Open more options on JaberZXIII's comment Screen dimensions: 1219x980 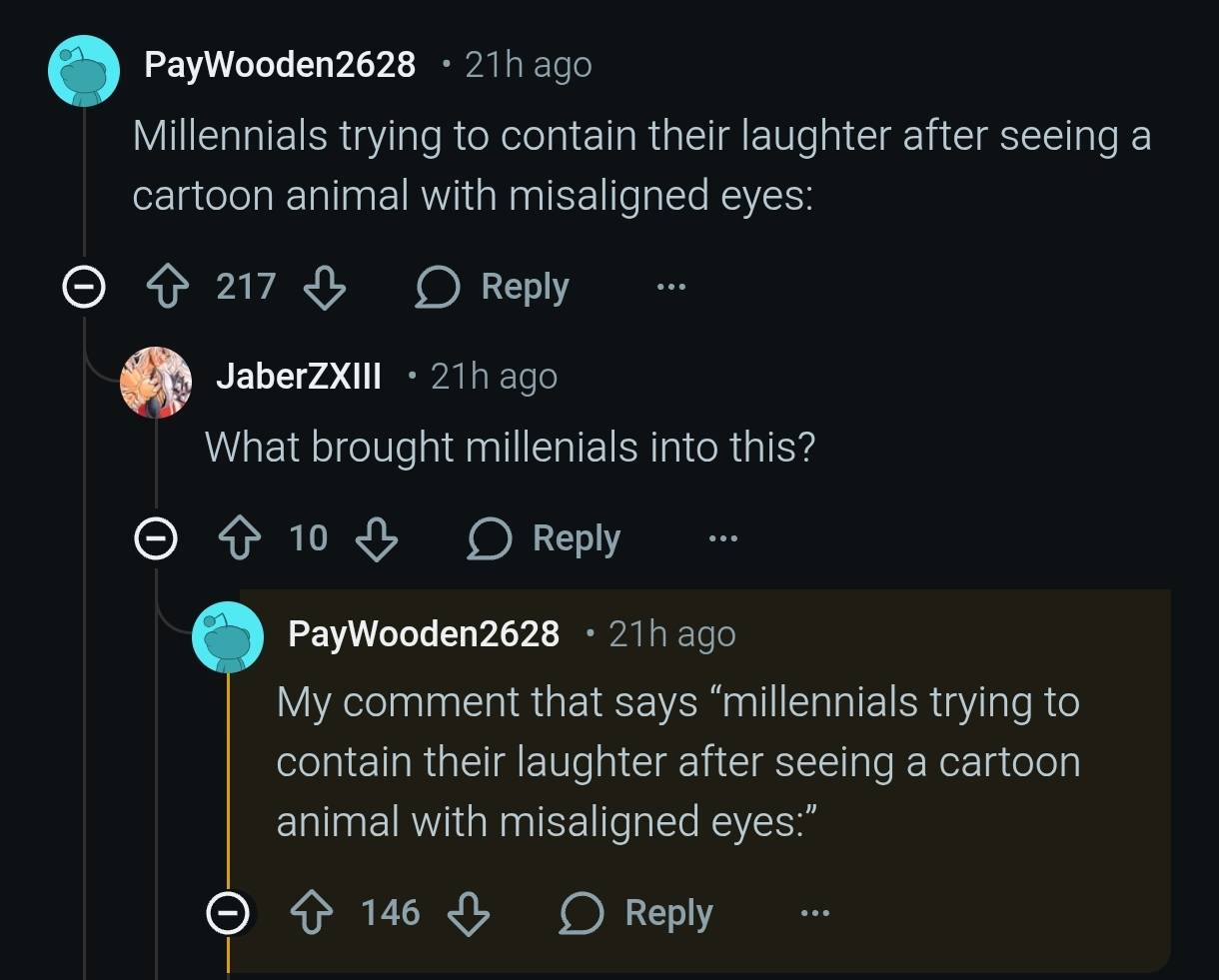(722, 539)
